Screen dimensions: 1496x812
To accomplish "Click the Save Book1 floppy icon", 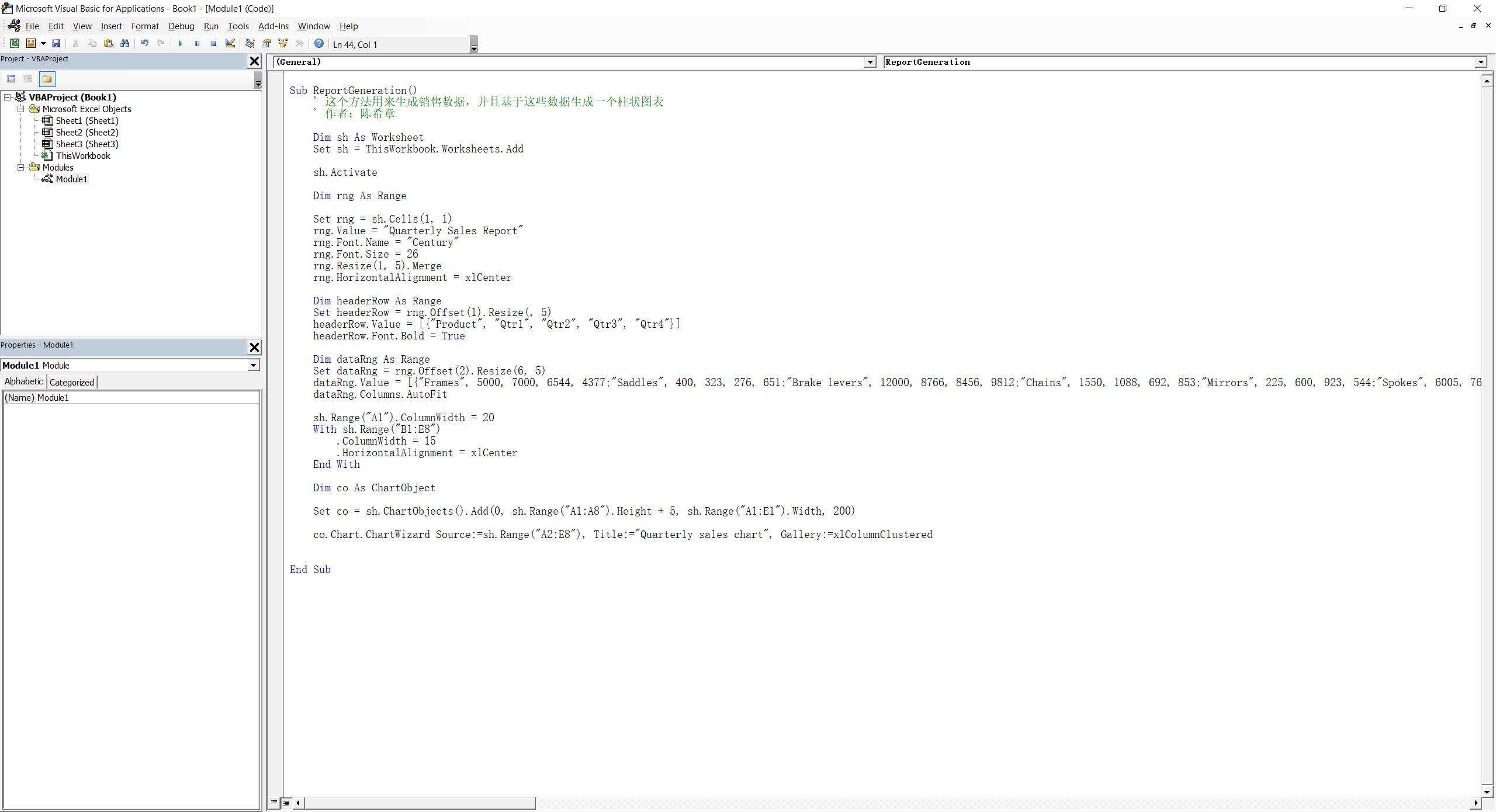I will tap(56, 43).
